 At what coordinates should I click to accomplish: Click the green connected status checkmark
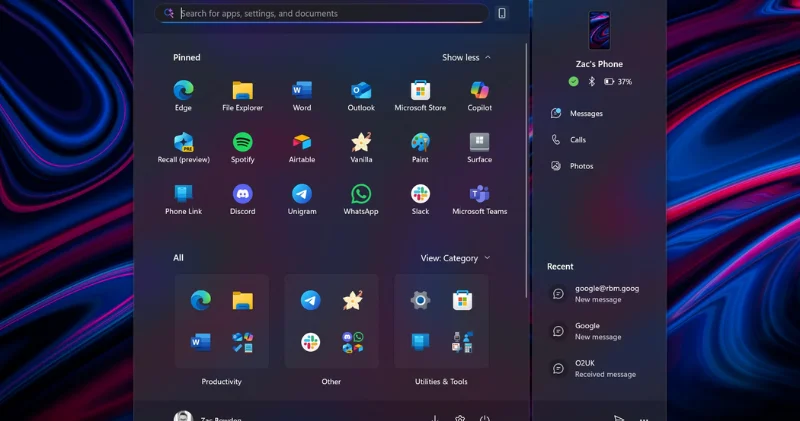coord(573,81)
